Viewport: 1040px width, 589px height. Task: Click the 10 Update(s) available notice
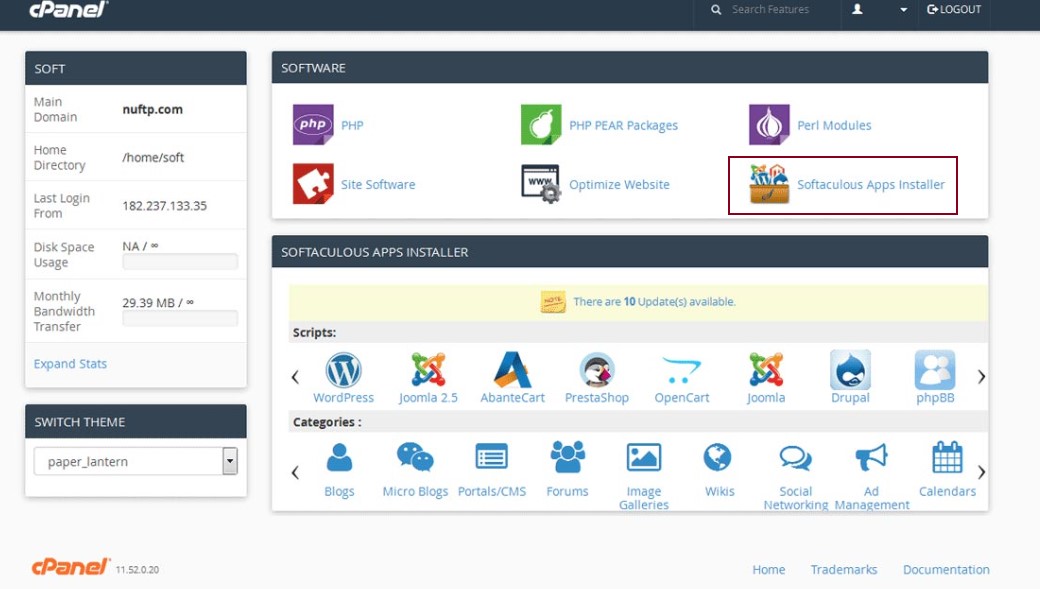tap(655, 301)
